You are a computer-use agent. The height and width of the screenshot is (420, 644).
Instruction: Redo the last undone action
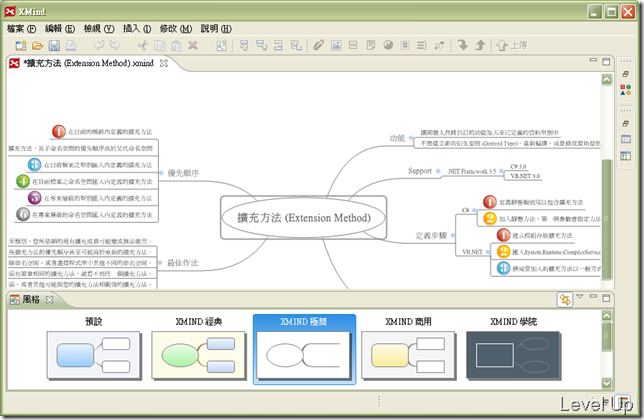tap(115, 45)
